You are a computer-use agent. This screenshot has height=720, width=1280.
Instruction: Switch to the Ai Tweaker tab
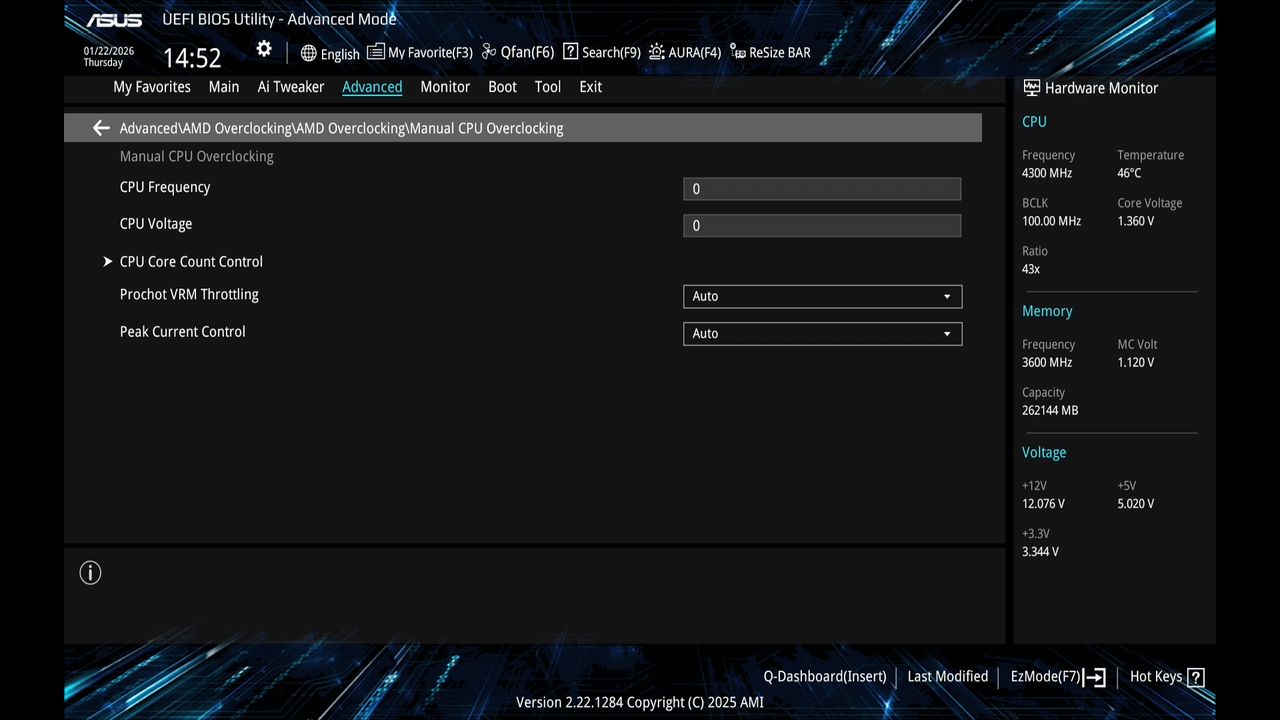[x=290, y=87]
